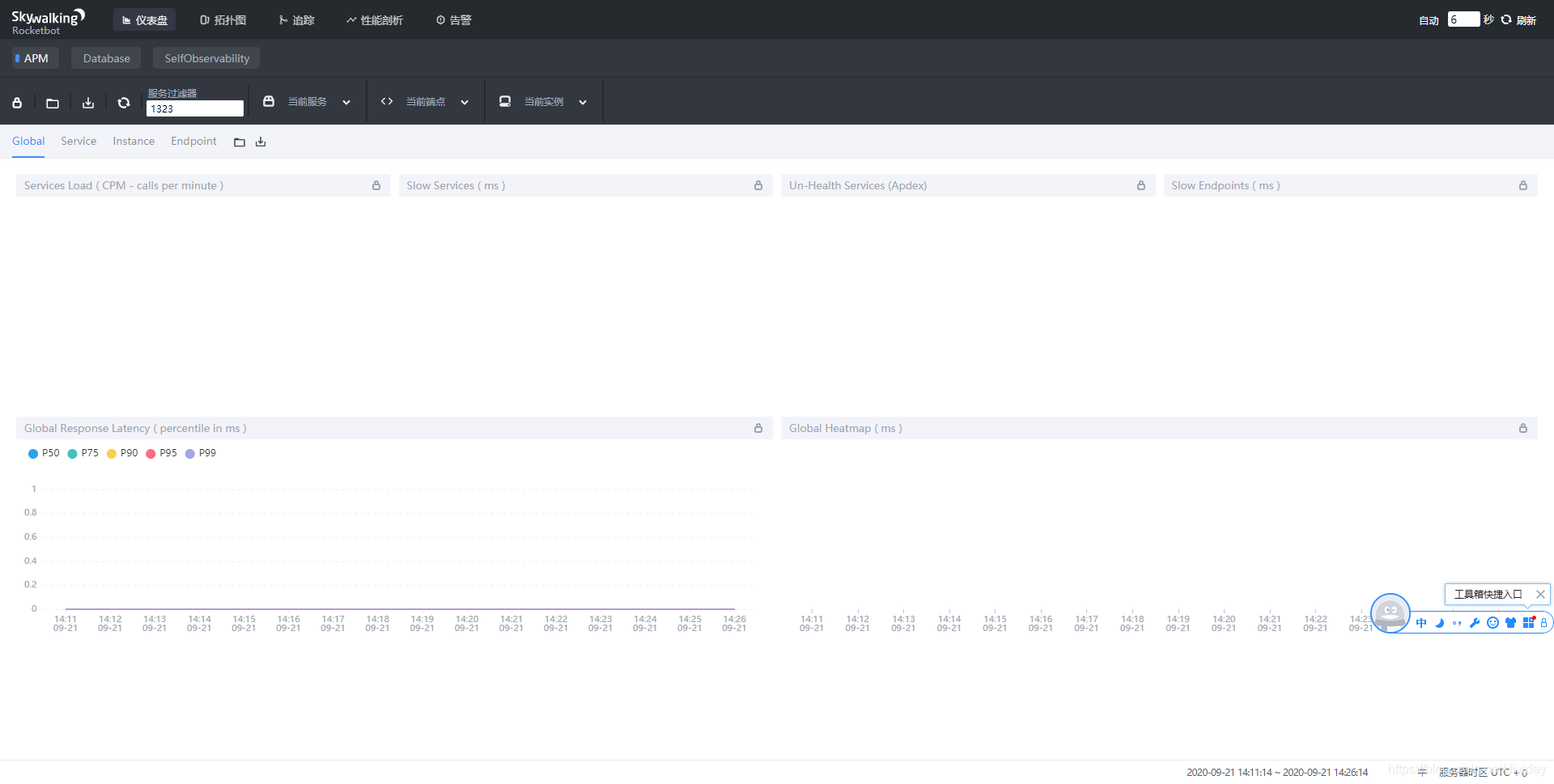Toggle the P90 legend series

(x=122, y=453)
